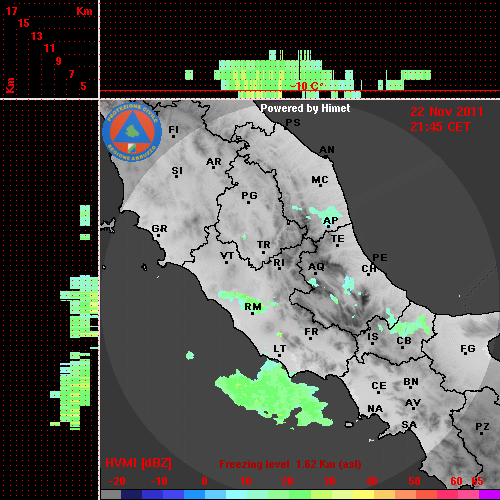Click the CH city label
The image size is (500, 500).
point(369,268)
